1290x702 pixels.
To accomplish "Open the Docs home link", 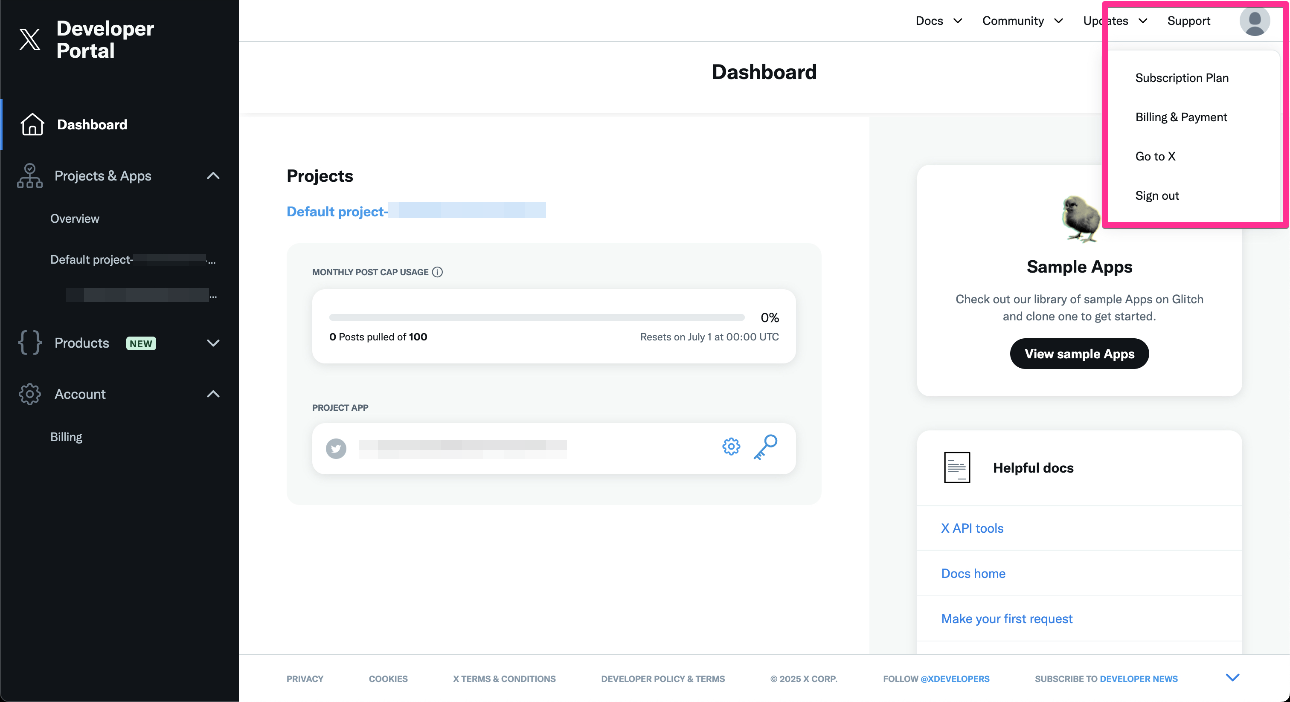I will [973, 574].
